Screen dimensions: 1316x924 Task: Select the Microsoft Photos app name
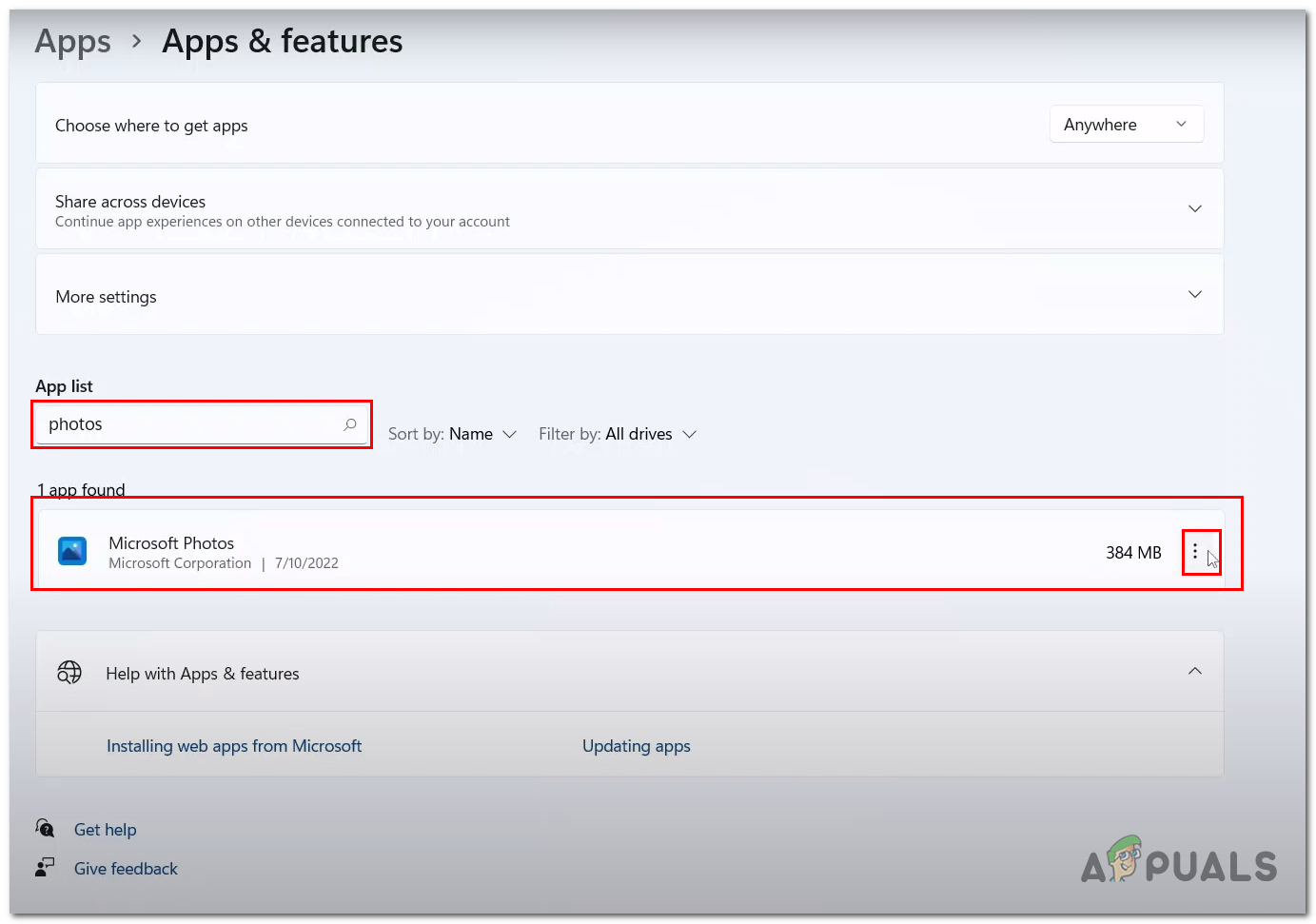point(171,542)
